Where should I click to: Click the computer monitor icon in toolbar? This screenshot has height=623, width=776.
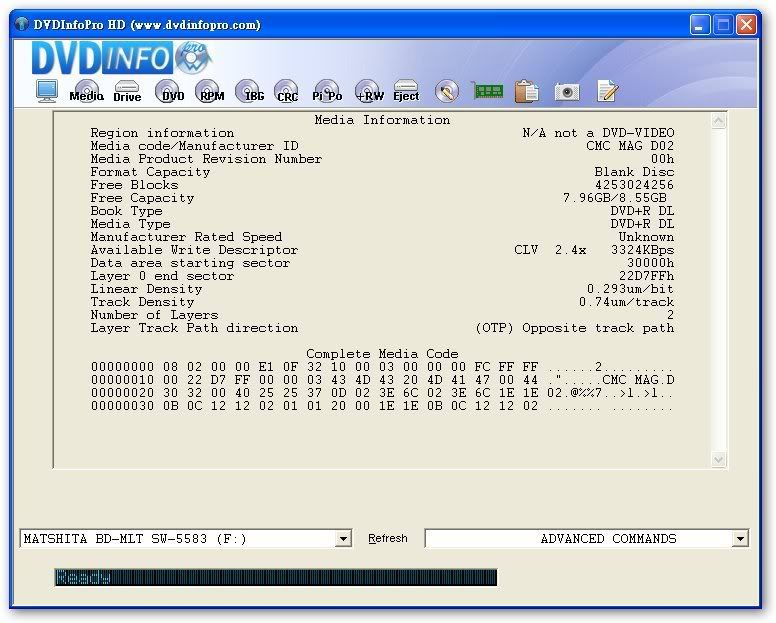click(x=47, y=91)
